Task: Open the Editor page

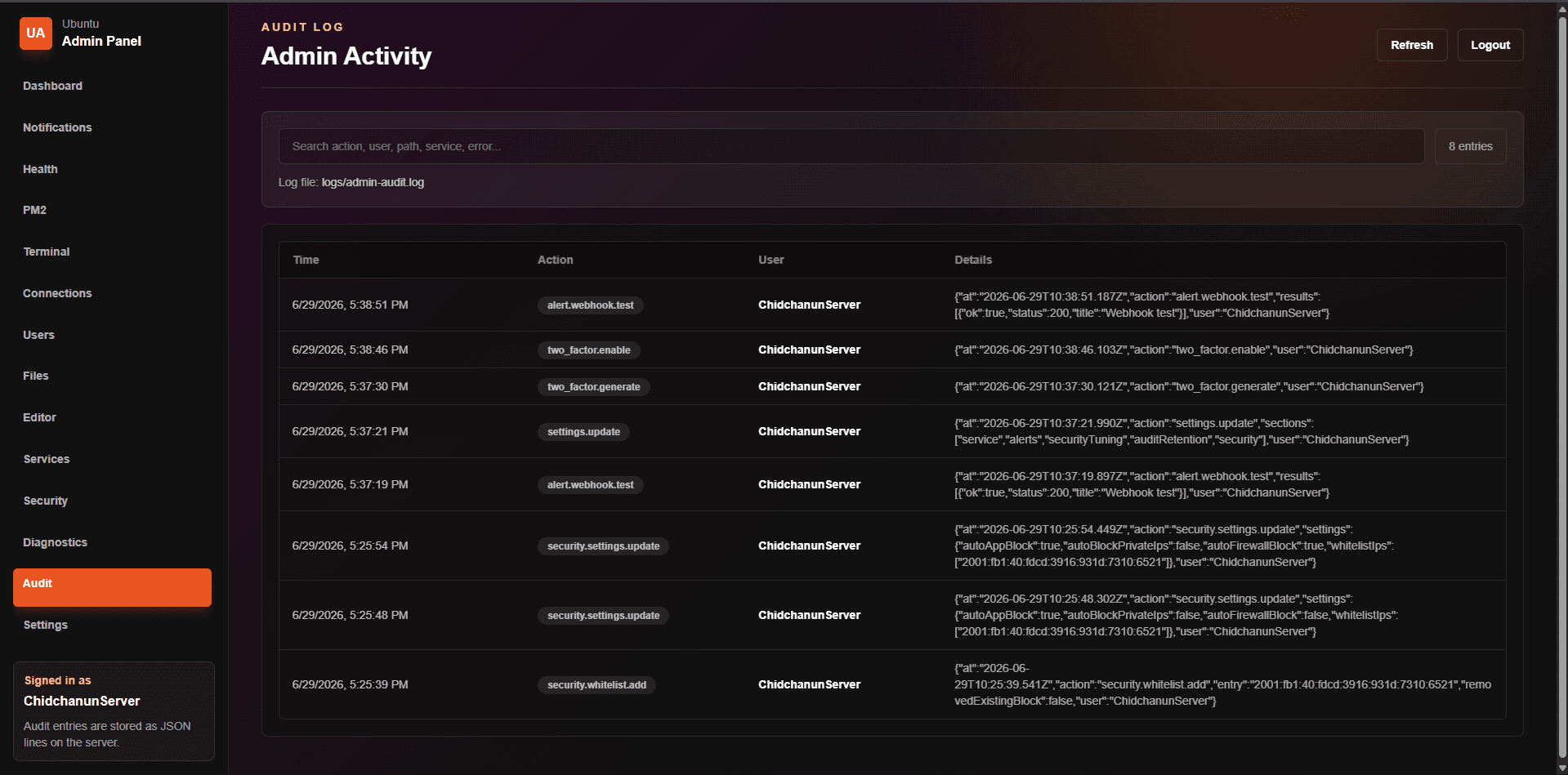Action: pos(39,417)
